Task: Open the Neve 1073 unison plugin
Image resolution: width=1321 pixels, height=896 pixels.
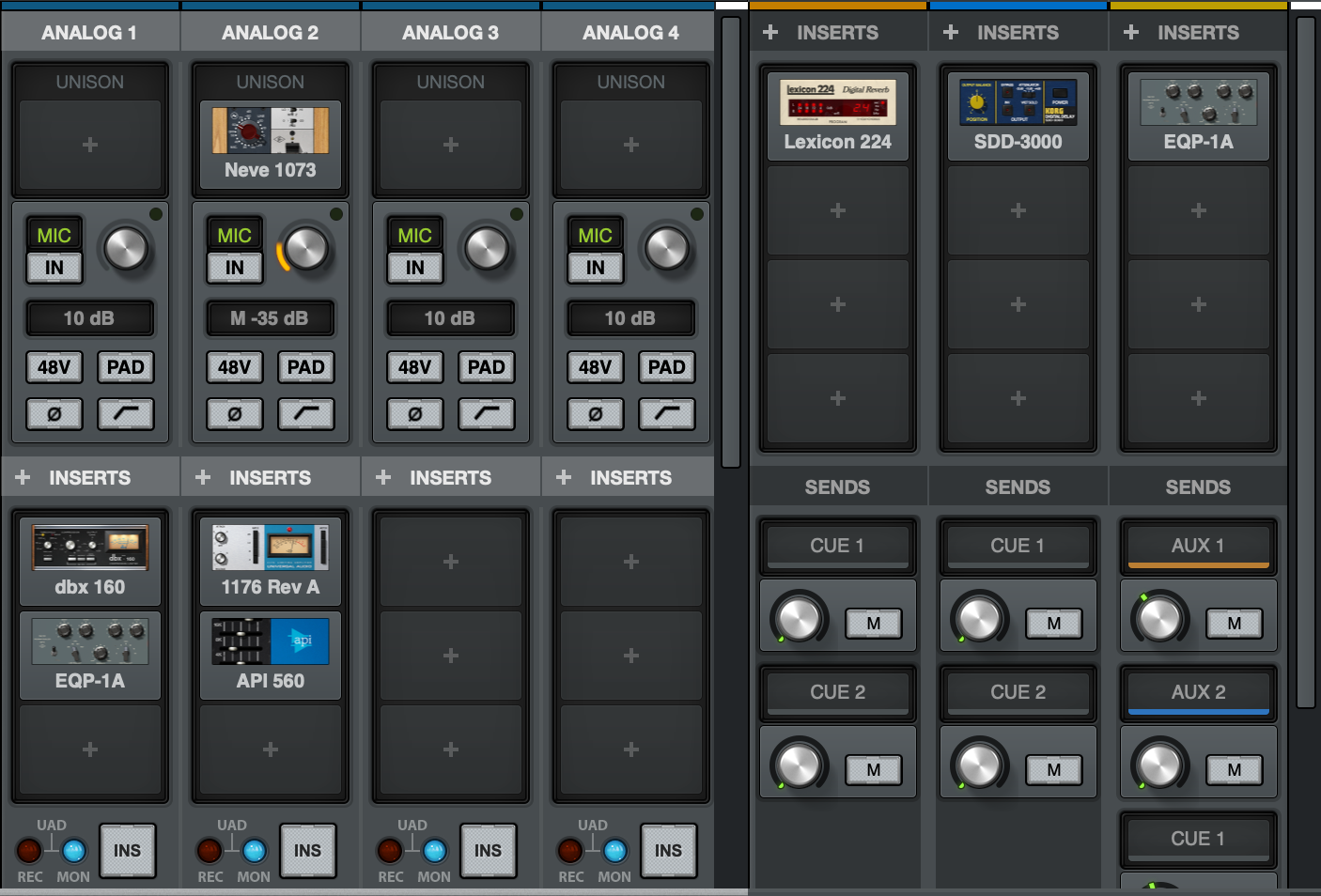Action: [x=271, y=145]
